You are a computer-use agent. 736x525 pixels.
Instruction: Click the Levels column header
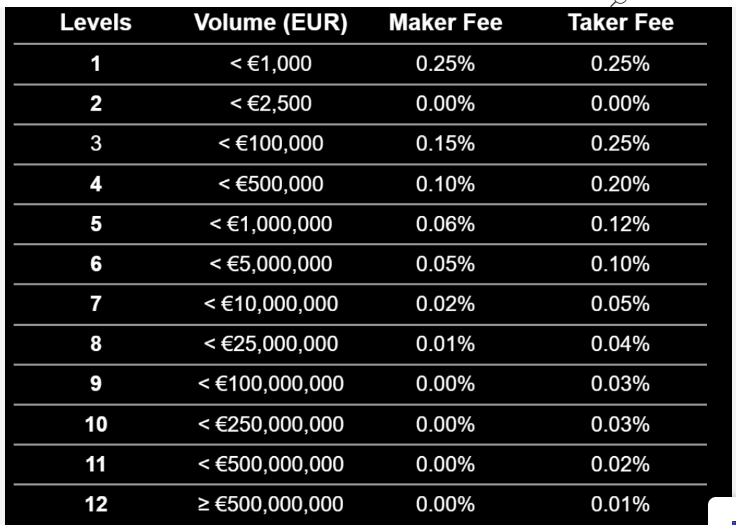[96, 23]
